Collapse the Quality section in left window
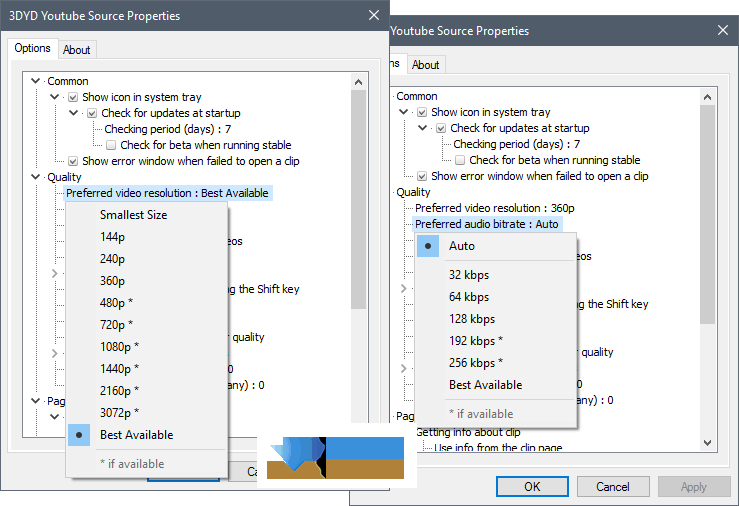The width and height of the screenshot is (739, 506). click(x=35, y=177)
